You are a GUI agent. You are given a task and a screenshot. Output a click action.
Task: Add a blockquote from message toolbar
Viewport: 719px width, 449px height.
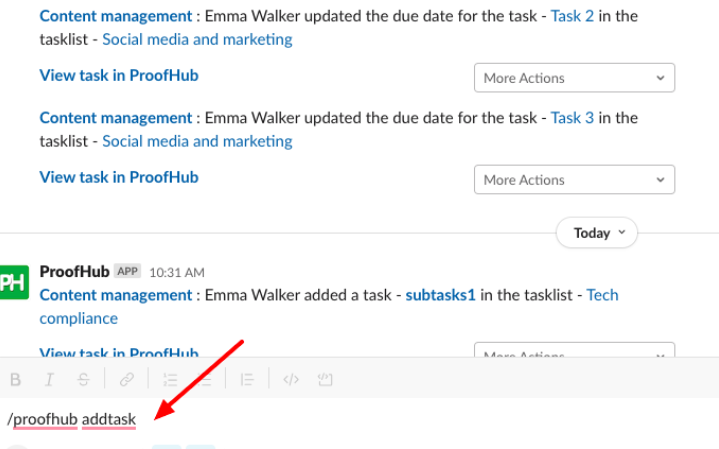click(x=247, y=379)
